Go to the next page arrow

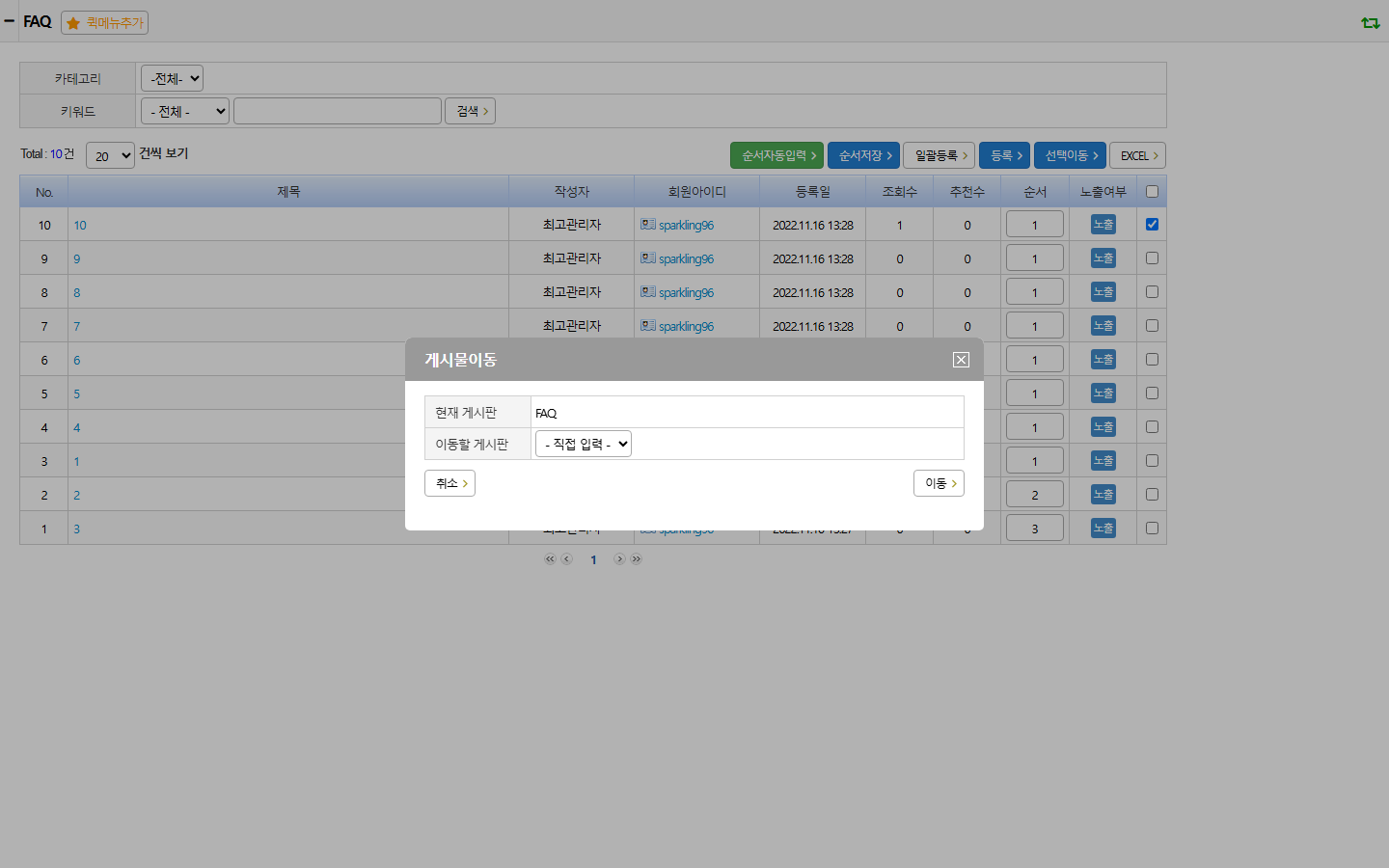(x=619, y=558)
